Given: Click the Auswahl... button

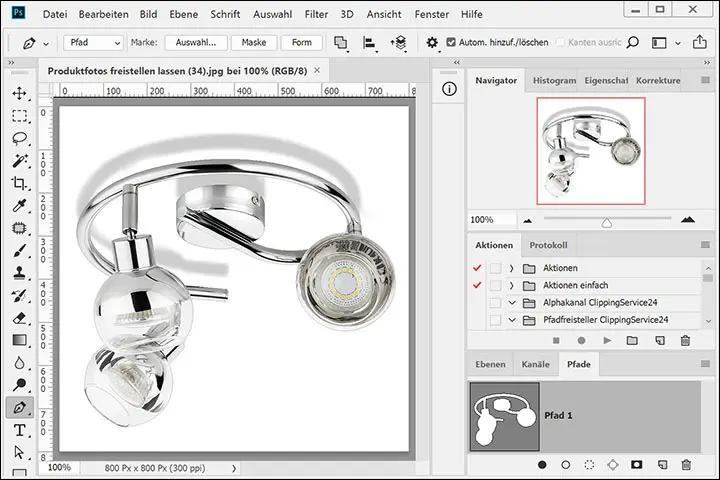Looking at the screenshot, I should tap(195, 43).
